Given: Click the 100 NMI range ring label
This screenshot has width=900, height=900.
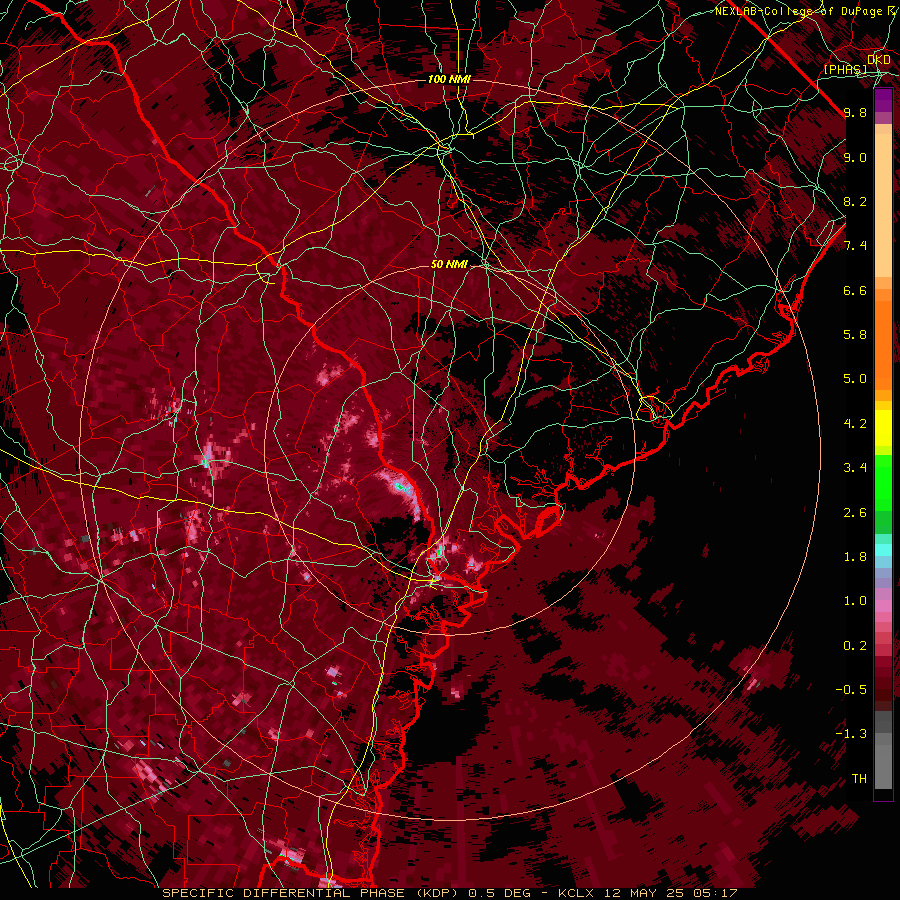Looking at the screenshot, I should tap(449, 79).
